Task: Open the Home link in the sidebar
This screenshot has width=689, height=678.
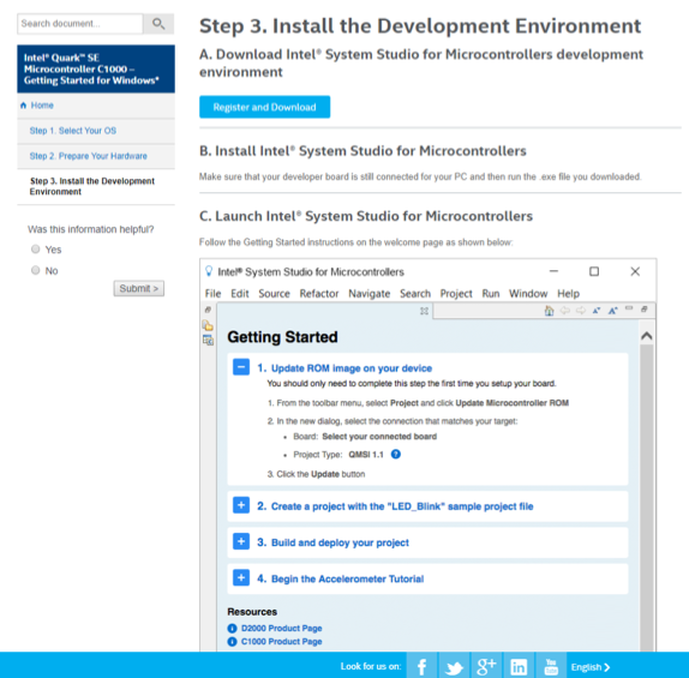Action: point(42,105)
